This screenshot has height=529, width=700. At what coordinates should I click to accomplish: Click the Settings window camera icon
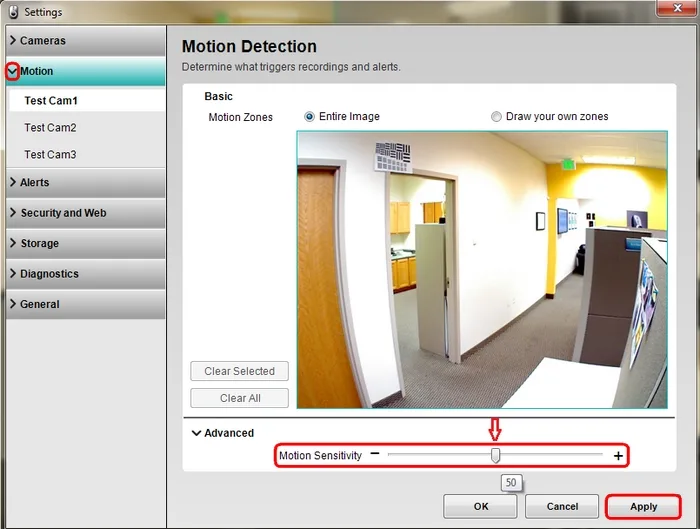(x=14, y=12)
